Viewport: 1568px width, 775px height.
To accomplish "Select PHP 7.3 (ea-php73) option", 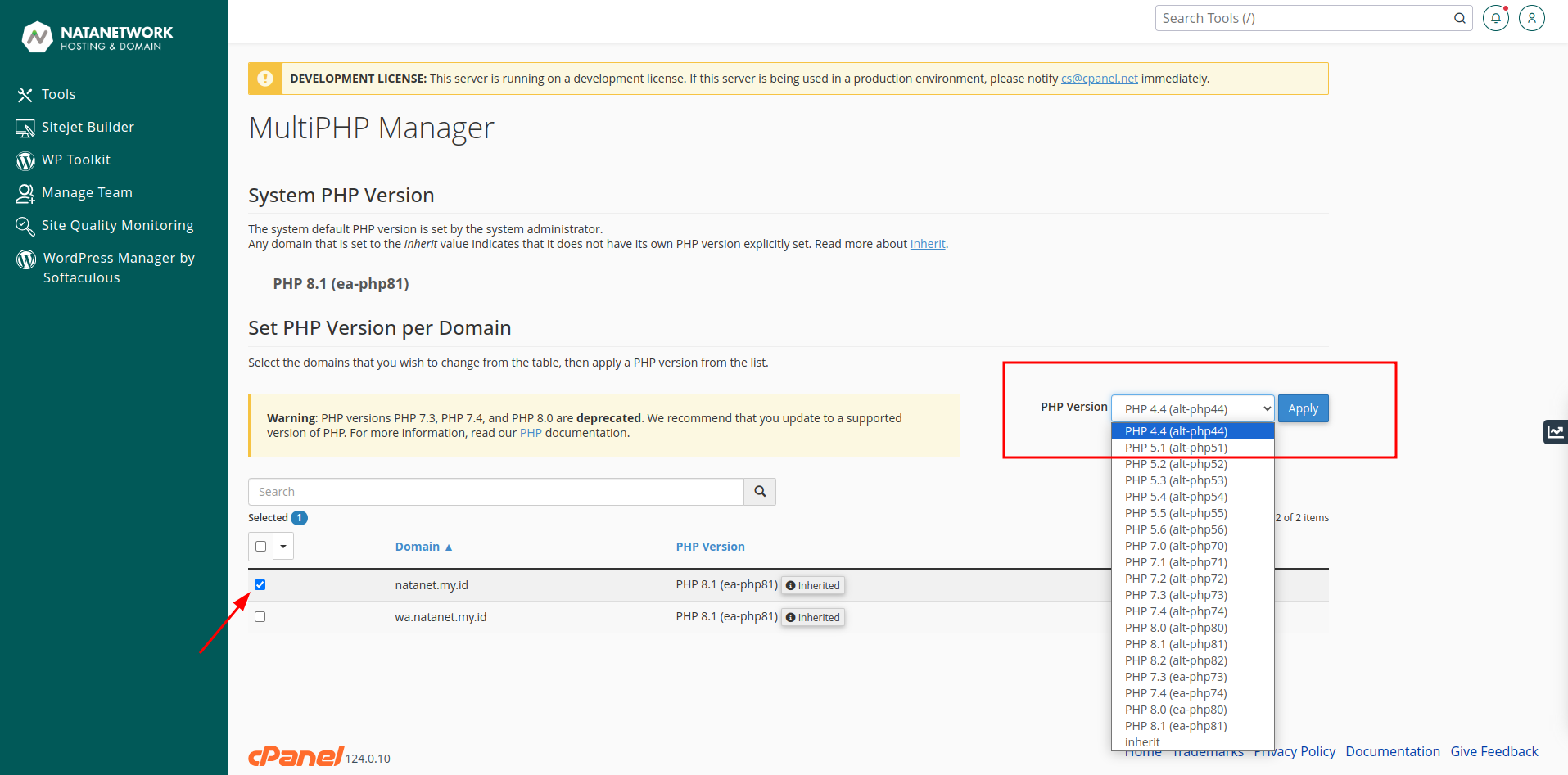I will (1192, 677).
